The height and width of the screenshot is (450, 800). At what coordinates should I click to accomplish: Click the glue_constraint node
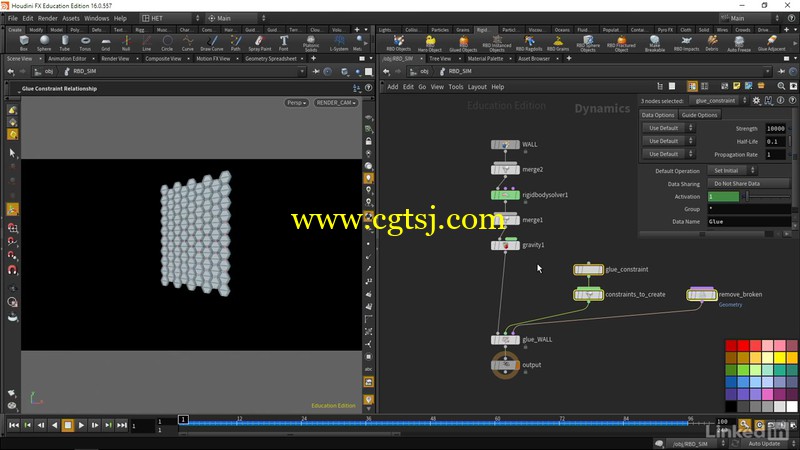[588, 269]
